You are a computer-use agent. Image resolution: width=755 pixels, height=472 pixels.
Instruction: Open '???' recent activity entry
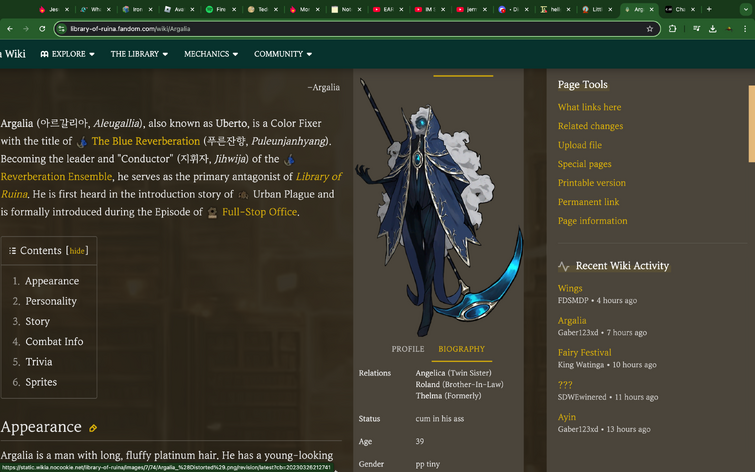(565, 385)
